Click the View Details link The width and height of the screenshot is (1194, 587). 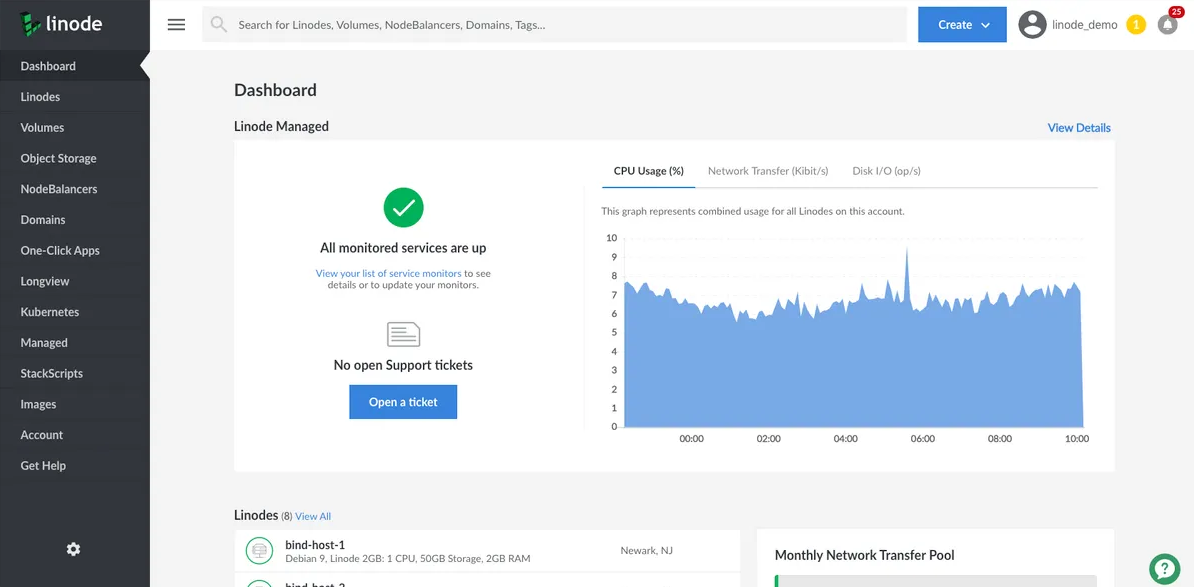pyautogui.click(x=1079, y=128)
